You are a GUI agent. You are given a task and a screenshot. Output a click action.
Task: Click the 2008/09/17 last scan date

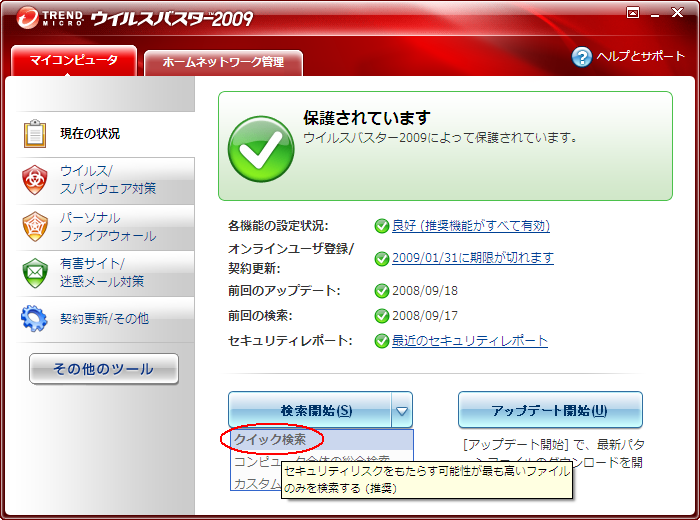[x=425, y=316]
